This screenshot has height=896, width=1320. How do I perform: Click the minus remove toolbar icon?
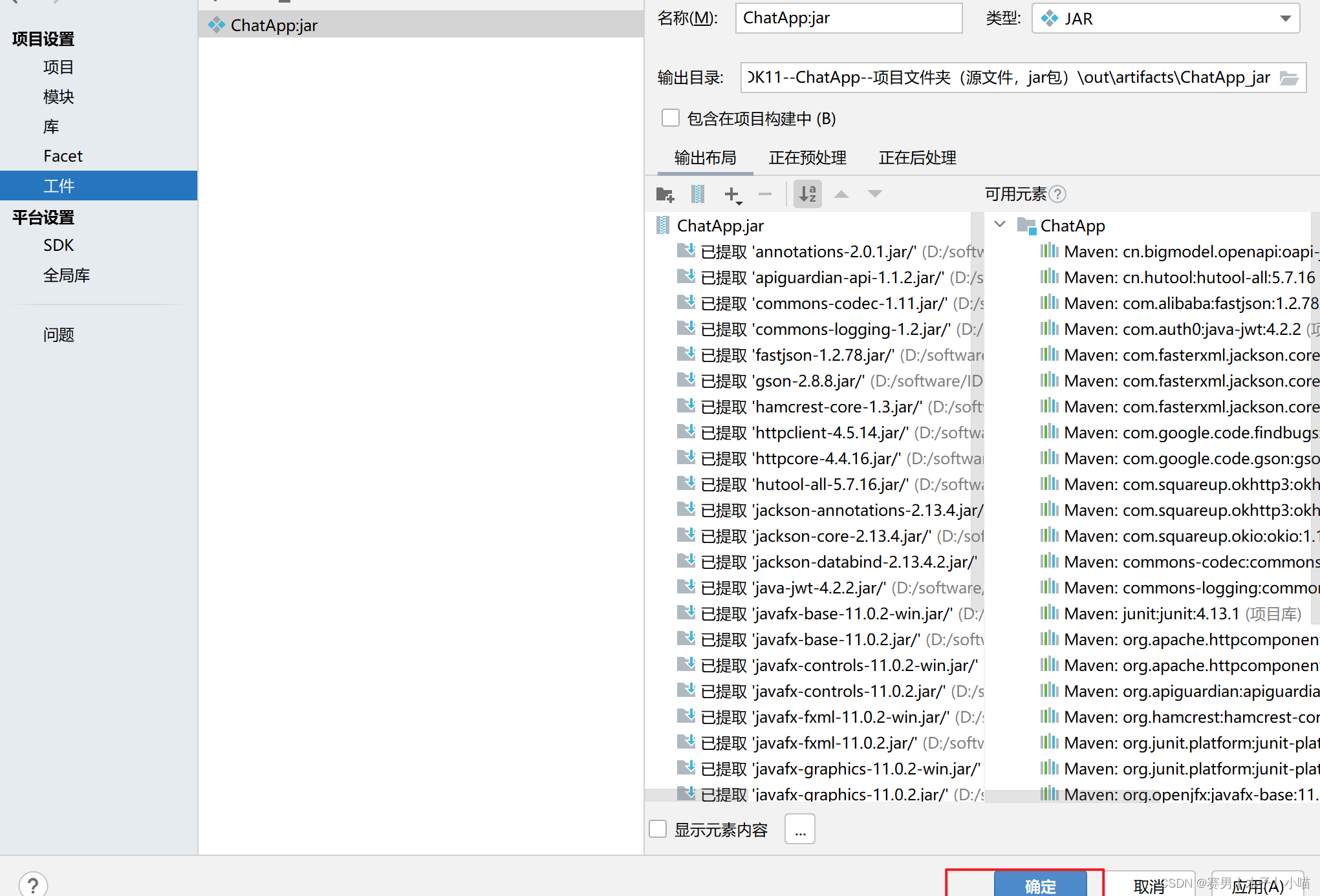765,194
